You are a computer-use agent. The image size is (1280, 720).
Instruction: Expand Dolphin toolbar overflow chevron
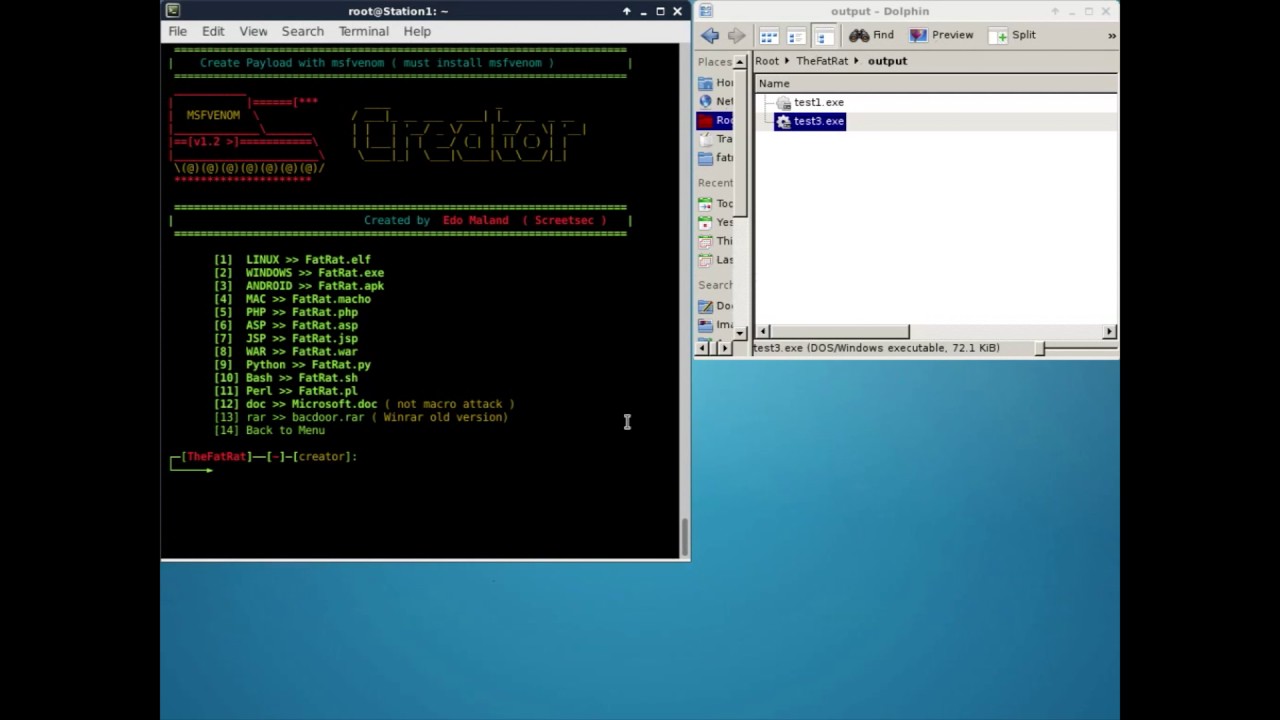coord(1111,36)
